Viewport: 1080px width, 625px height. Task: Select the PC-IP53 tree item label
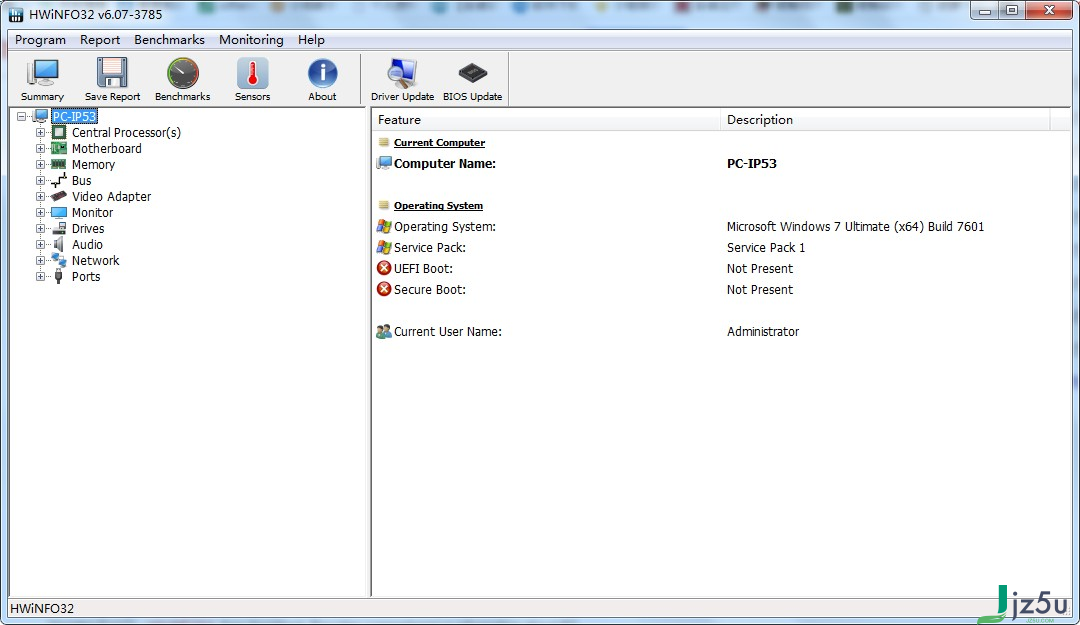(74, 116)
